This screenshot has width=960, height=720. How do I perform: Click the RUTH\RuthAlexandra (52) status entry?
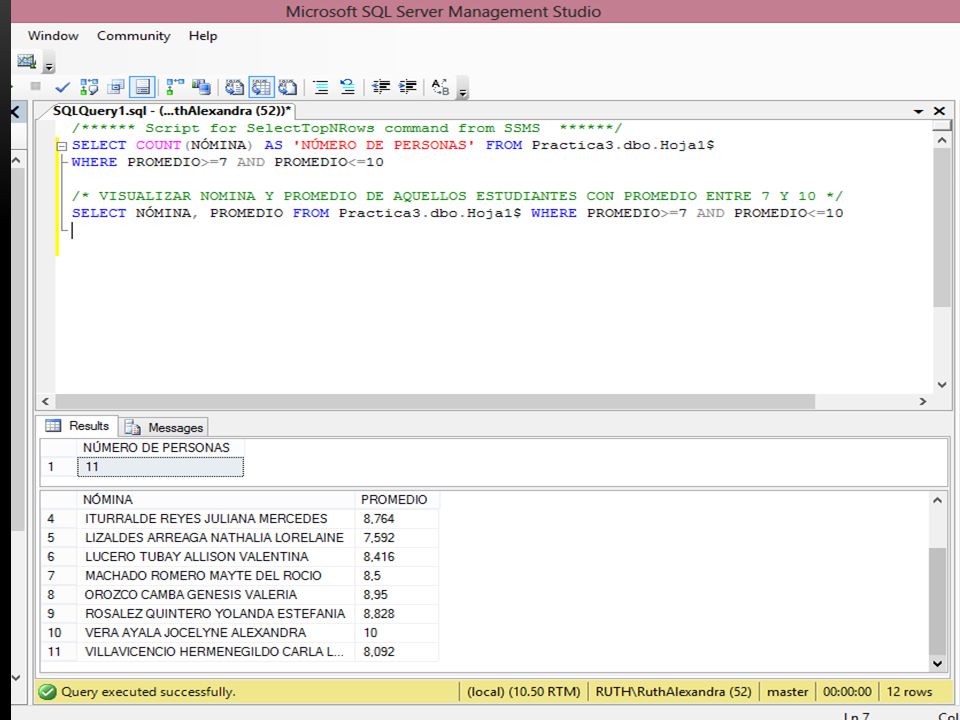[673, 692]
